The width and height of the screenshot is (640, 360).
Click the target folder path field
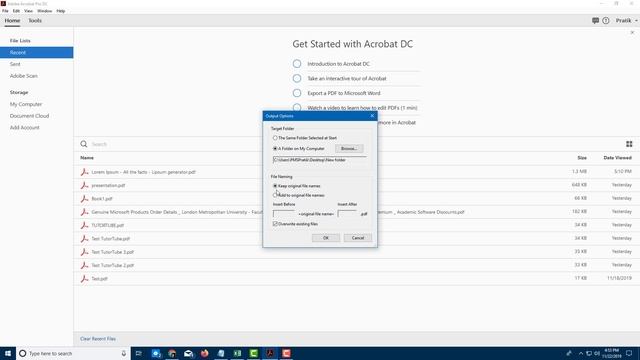click(320, 160)
